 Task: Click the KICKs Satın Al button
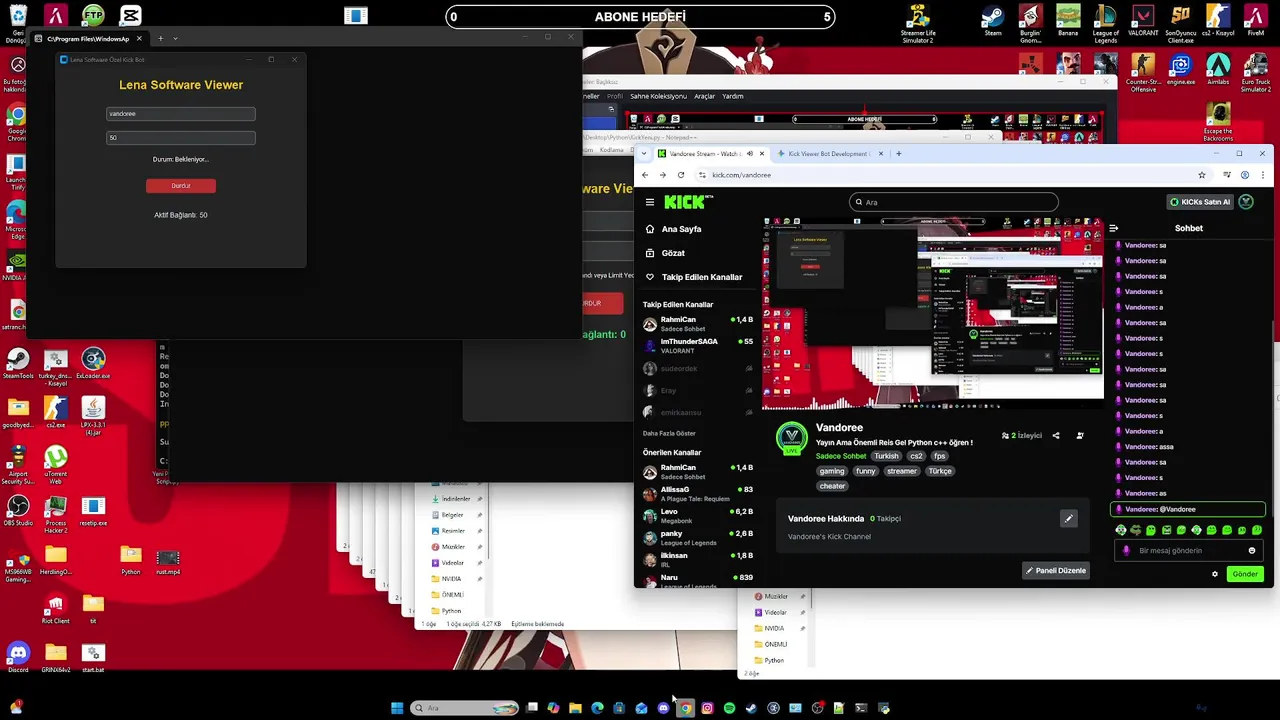click(1200, 202)
